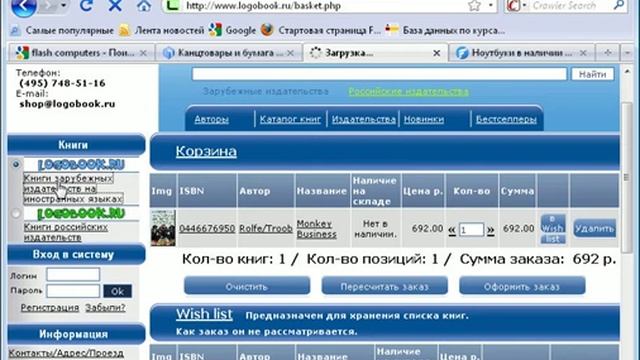
Task: Open the Monkey Business book cover thumbnail
Action: 163,228
